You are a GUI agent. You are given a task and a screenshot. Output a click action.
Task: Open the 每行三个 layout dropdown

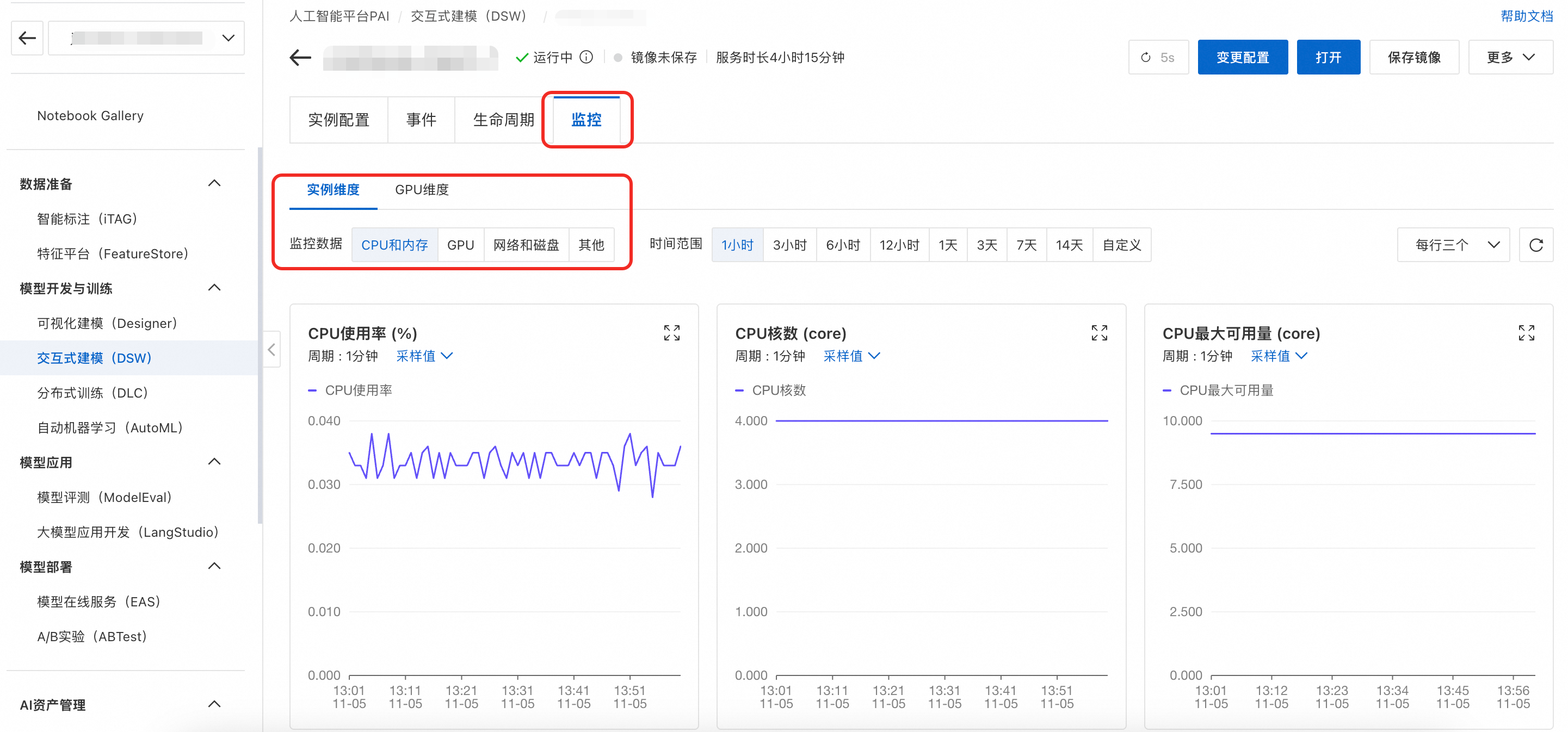[1453, 245]
